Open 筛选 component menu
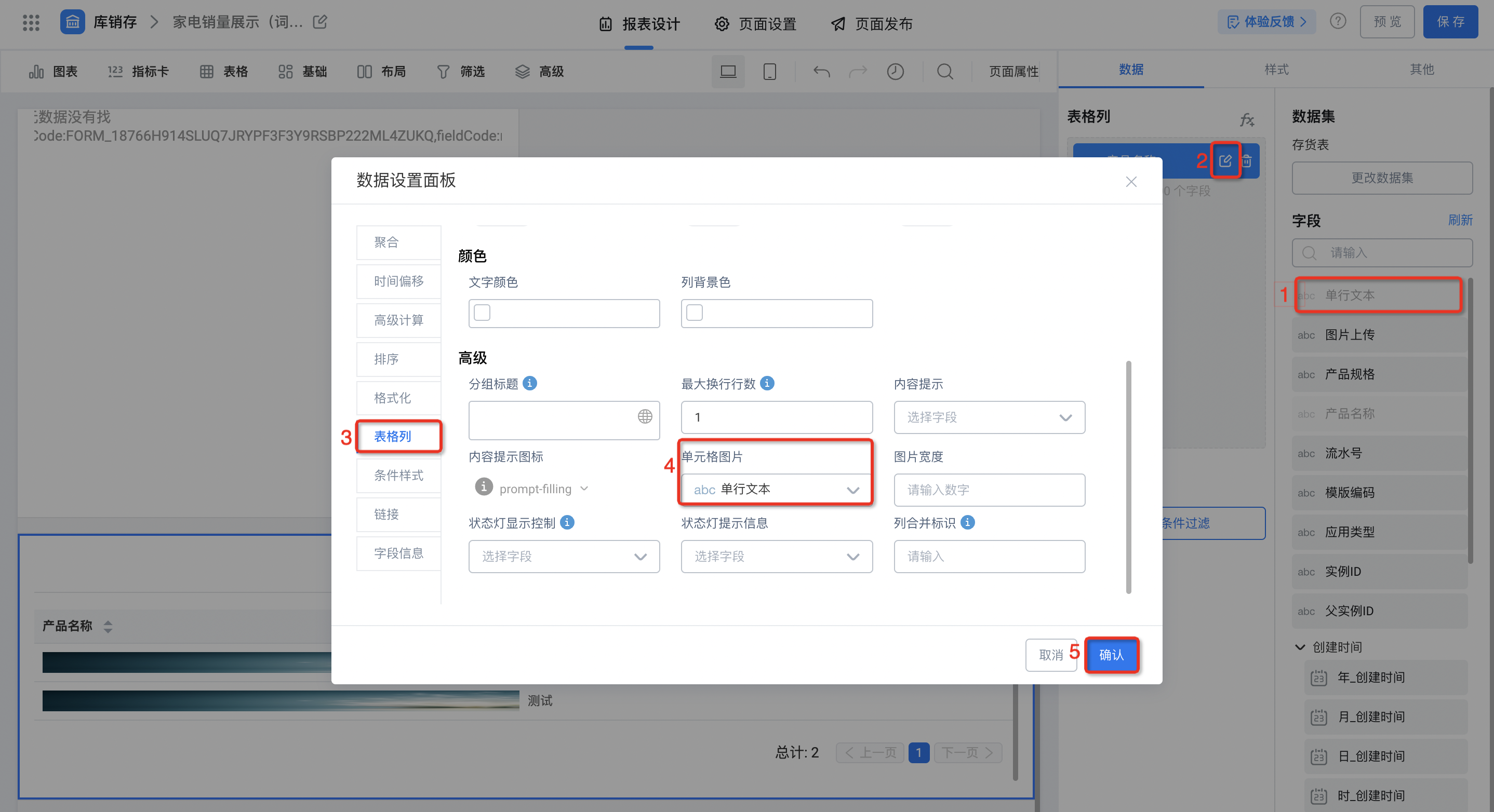 pos(460,71)
